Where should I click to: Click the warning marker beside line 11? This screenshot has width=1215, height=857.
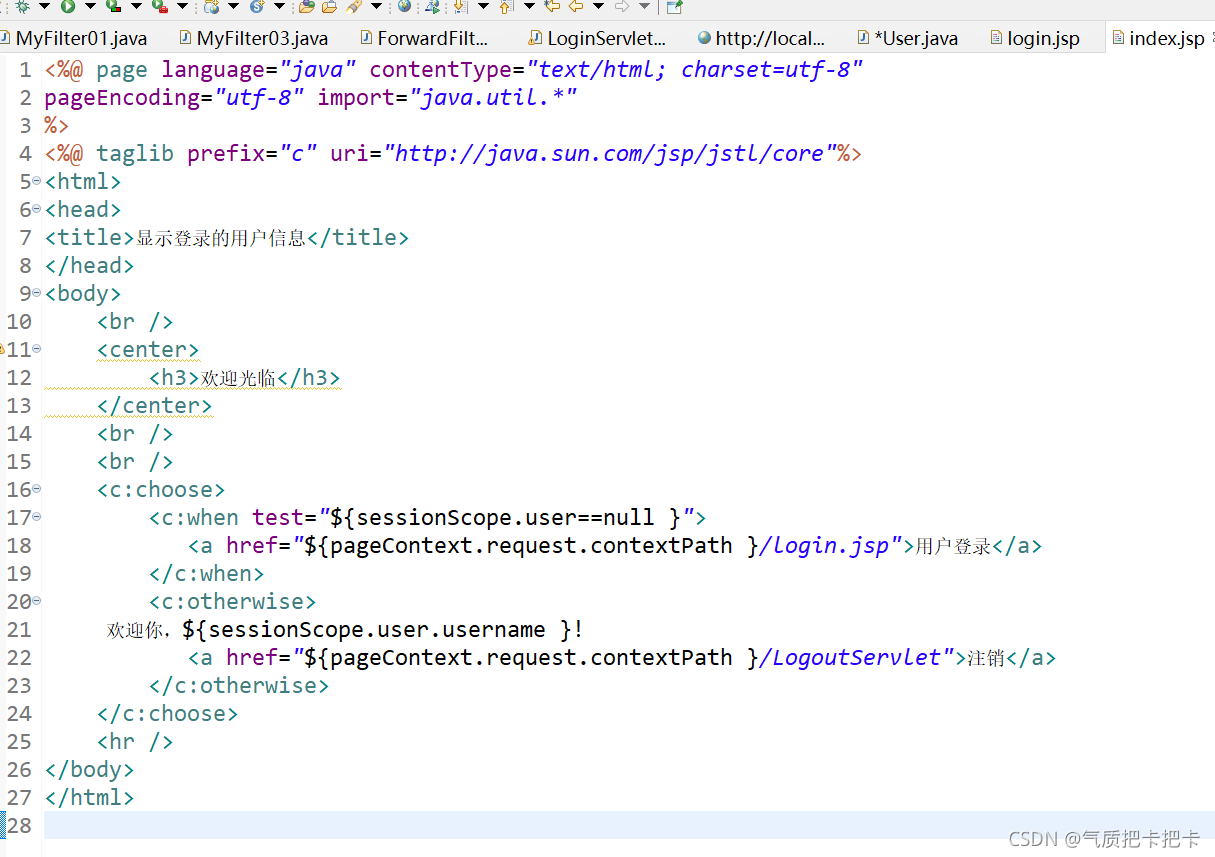coord(2,349)
